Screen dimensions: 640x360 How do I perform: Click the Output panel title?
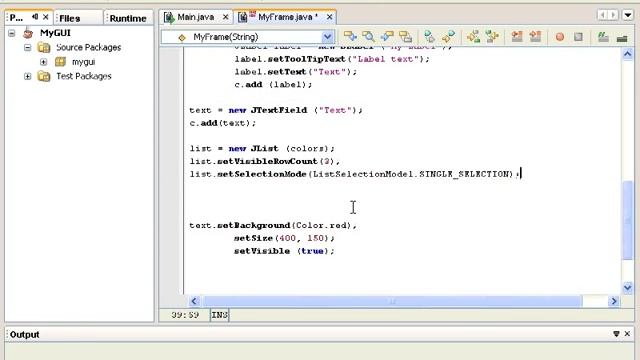coord(24,334)
